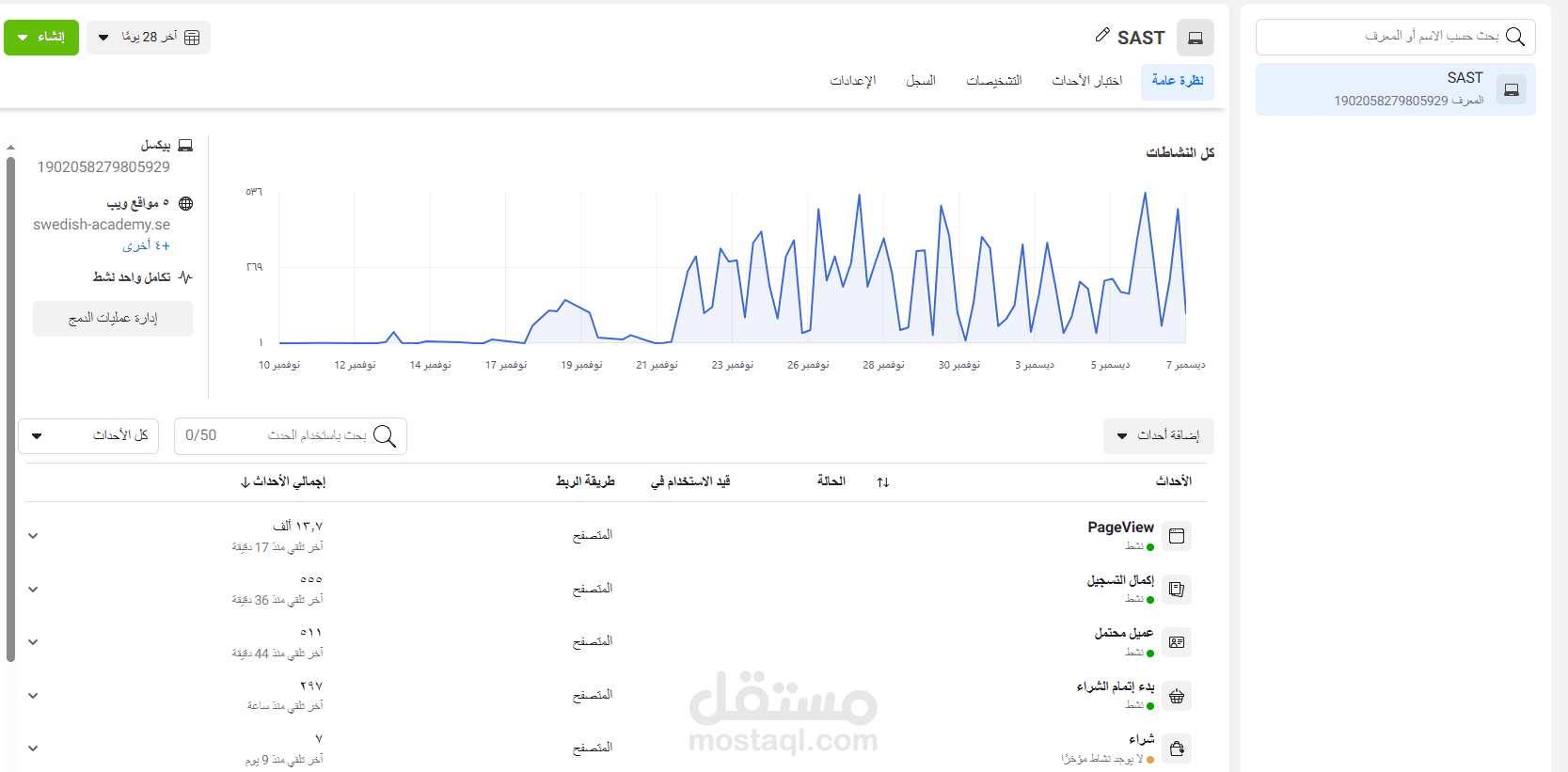
Task: Open the Diagnostics tab
Action: (x=994, y=81)
